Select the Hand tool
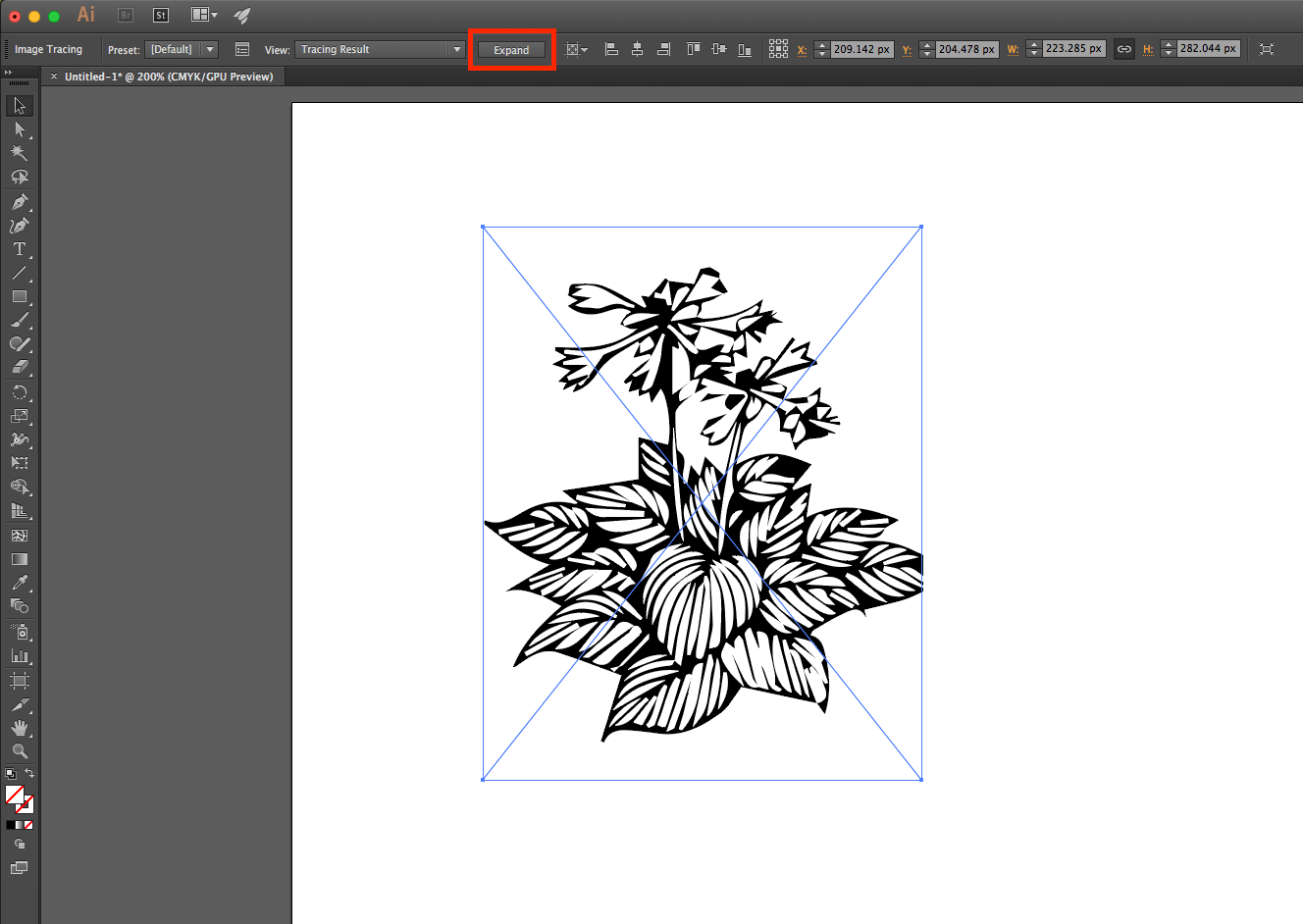Screen dimensions: 1303x924 19,728
